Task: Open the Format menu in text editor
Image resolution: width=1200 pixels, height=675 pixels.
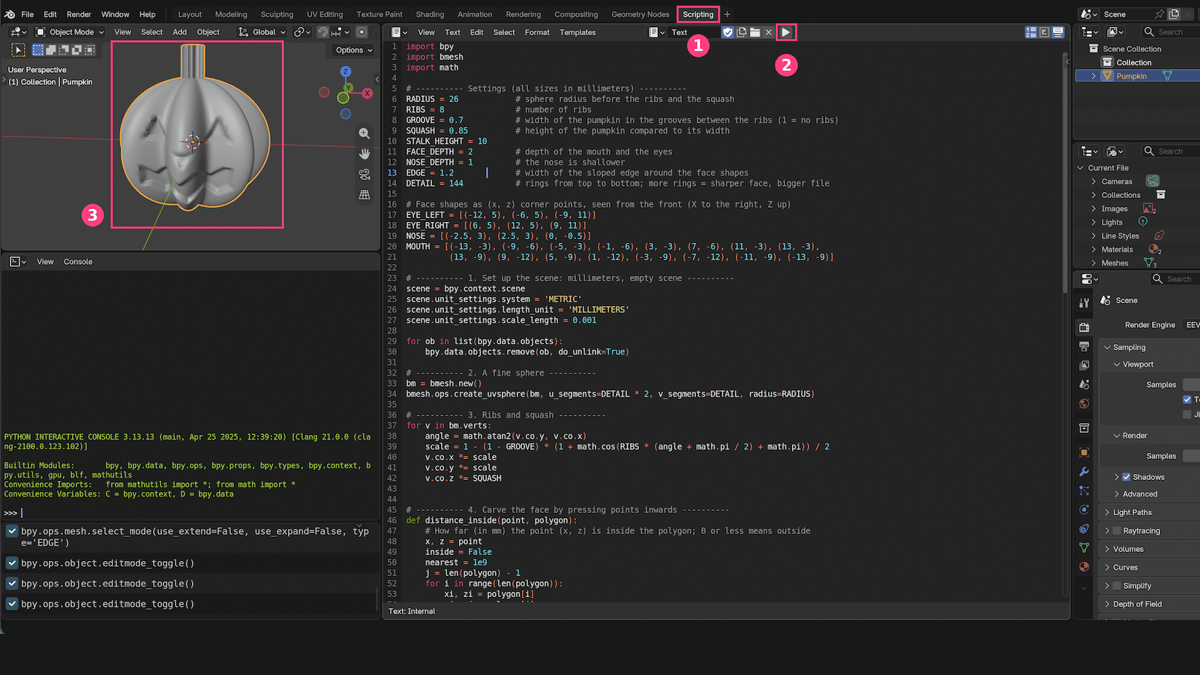Action: (537, 32)
